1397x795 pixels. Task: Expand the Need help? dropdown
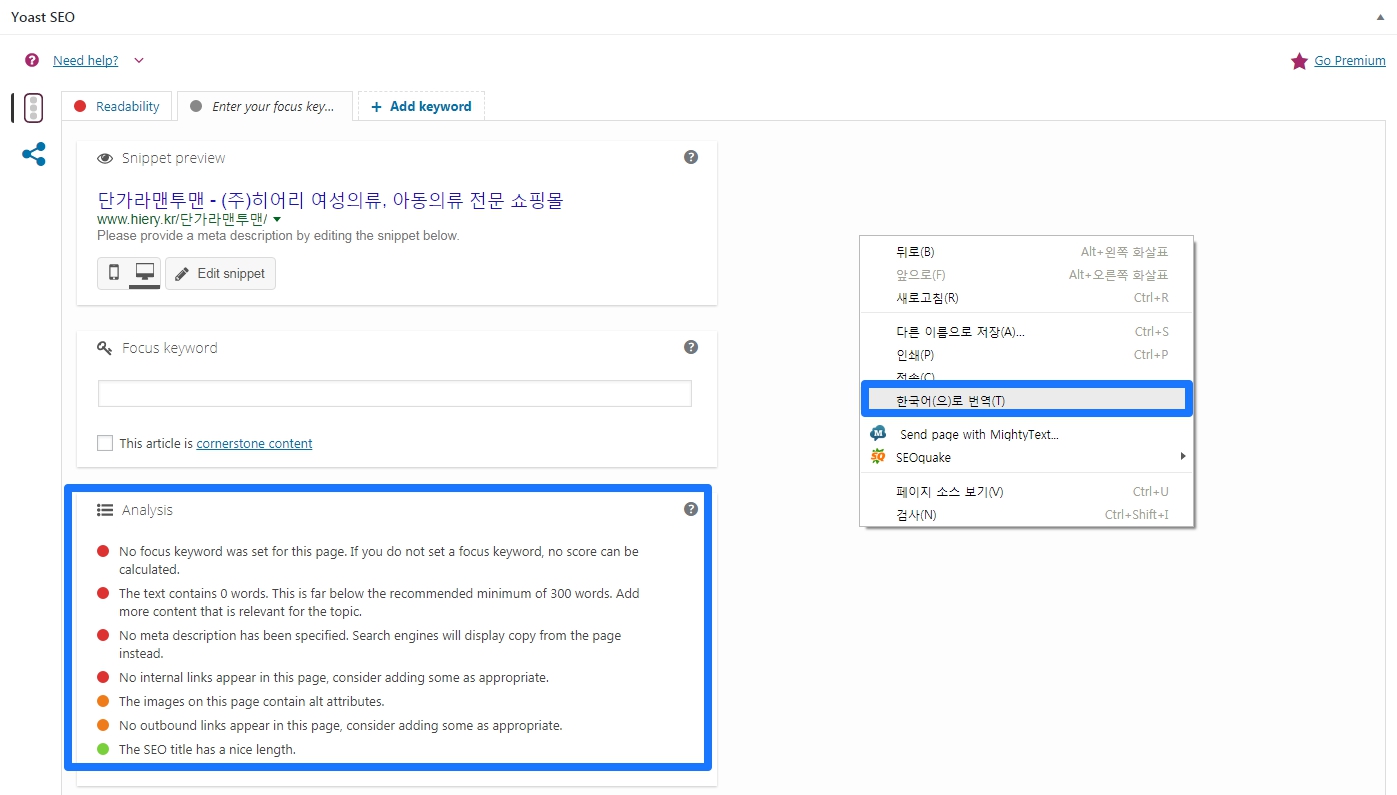pyautogui.click(x=139, y=60)
